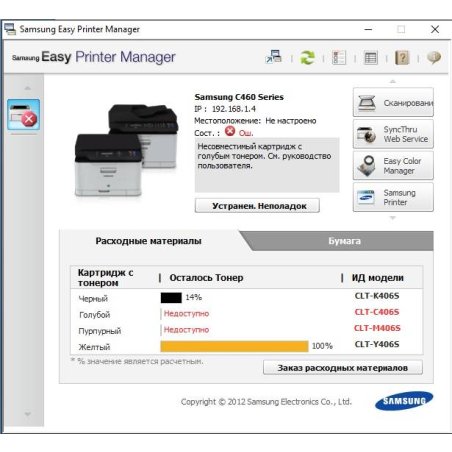This screenshot has width=452, height=452.
Task: Click the Заказ расходных материалов button
Action: point(343,368)
